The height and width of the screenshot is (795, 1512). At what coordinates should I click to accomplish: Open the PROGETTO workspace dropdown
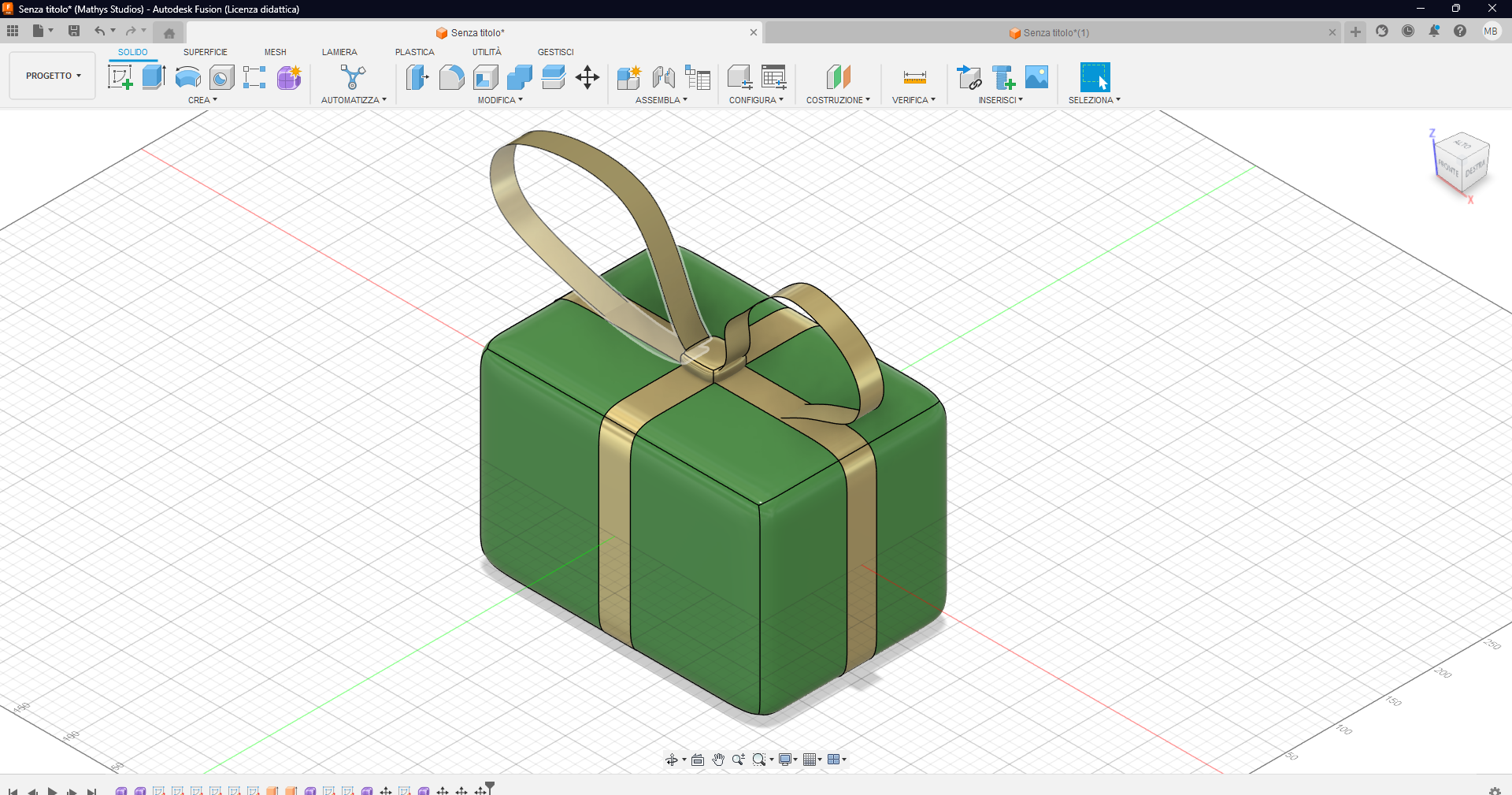tap(53, 76)
